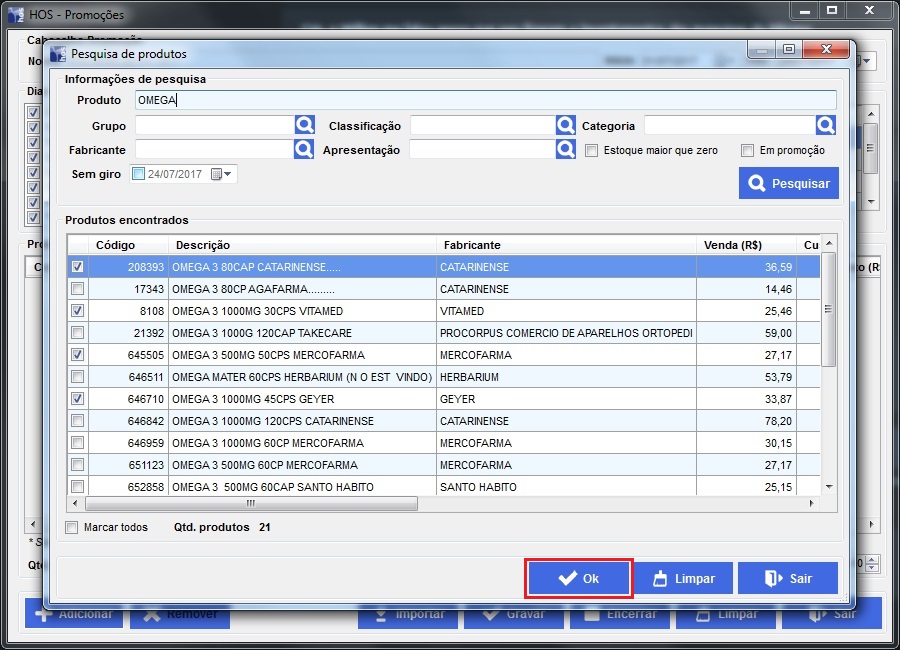
Task: Confirm selection with the Ok button
Action: 579,578
